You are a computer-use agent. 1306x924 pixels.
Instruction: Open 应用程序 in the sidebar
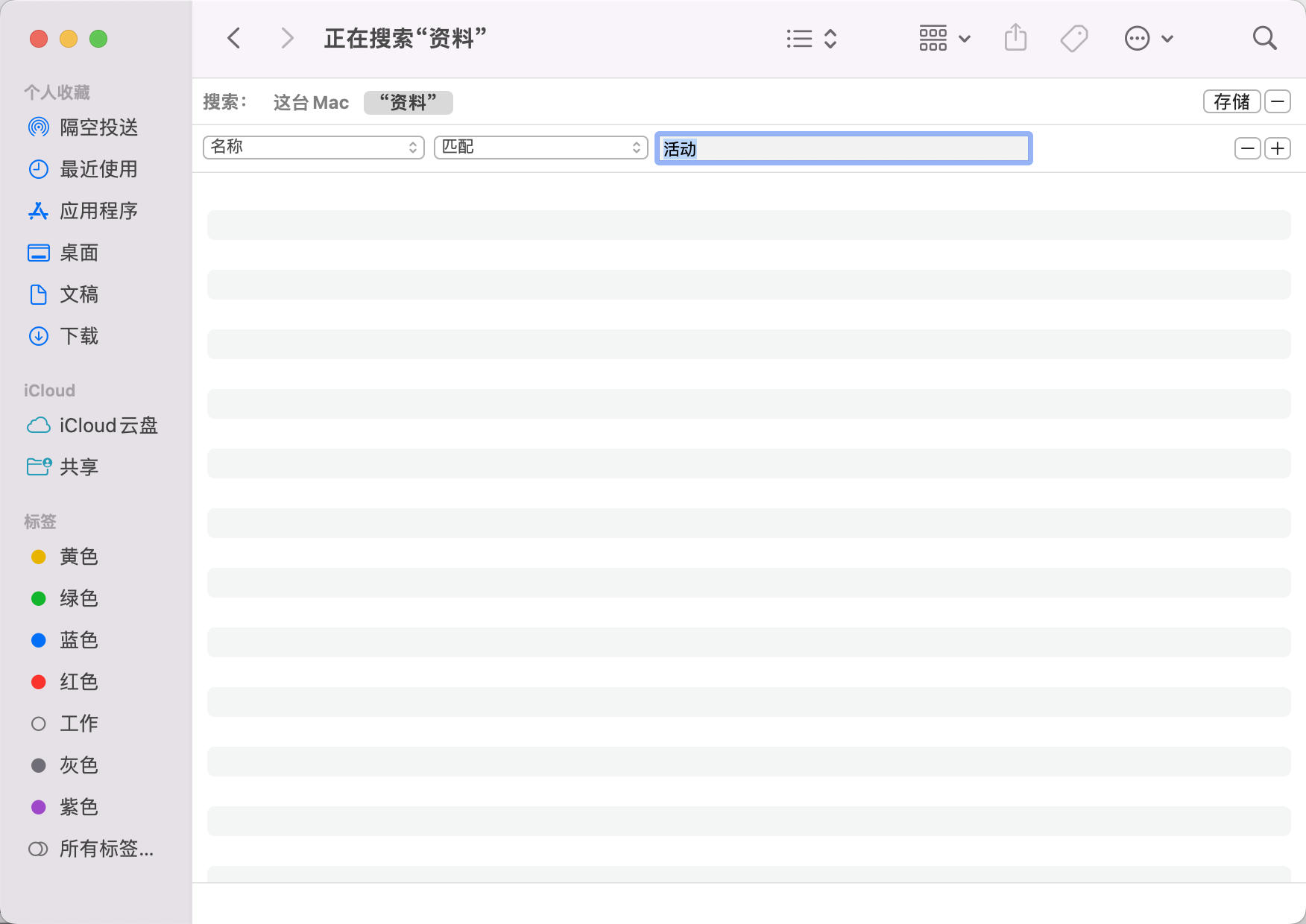pos(98,211)
